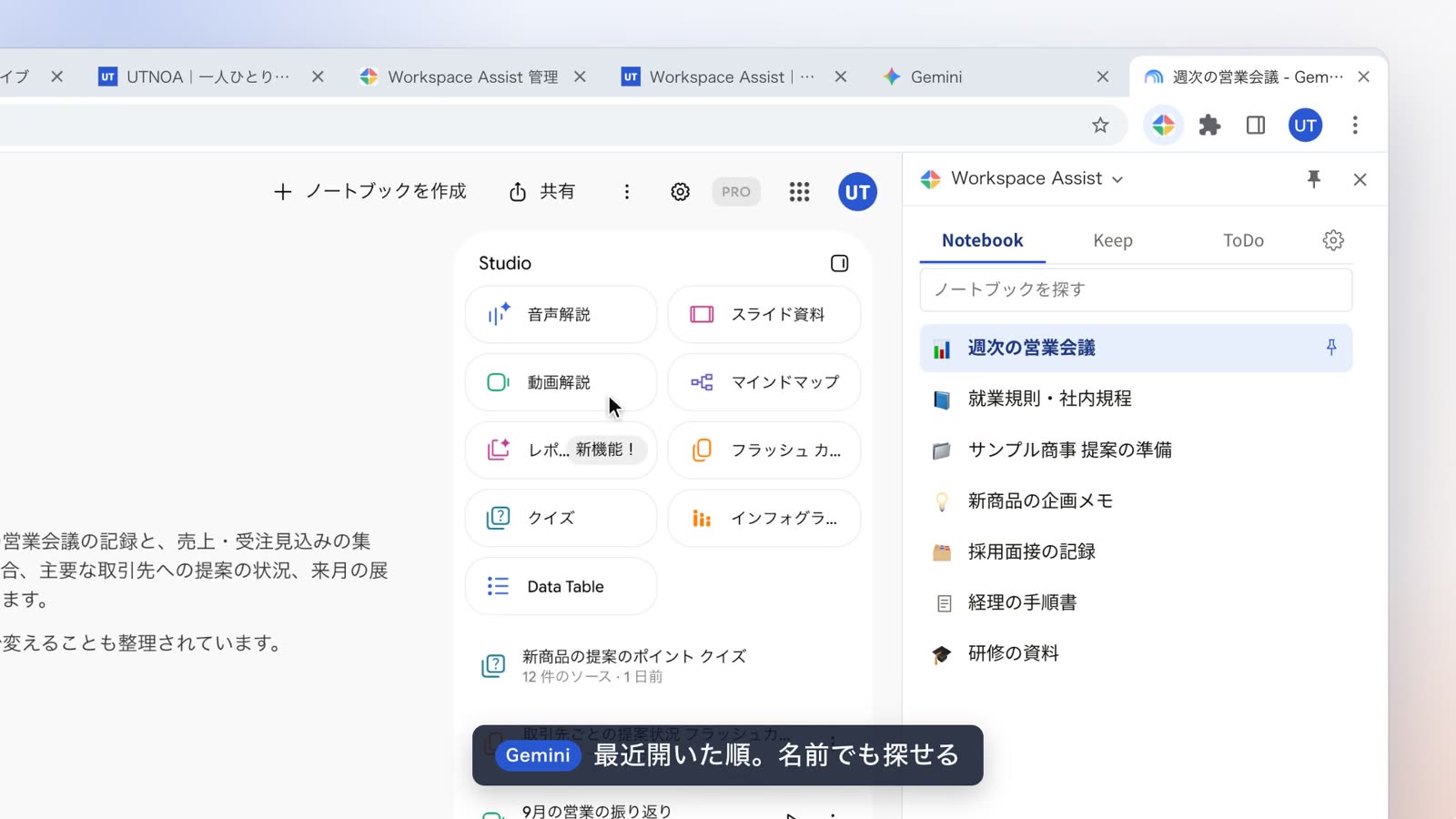Create a Data Table
This screenshot has height=819, width=1456.
(561, 587)
